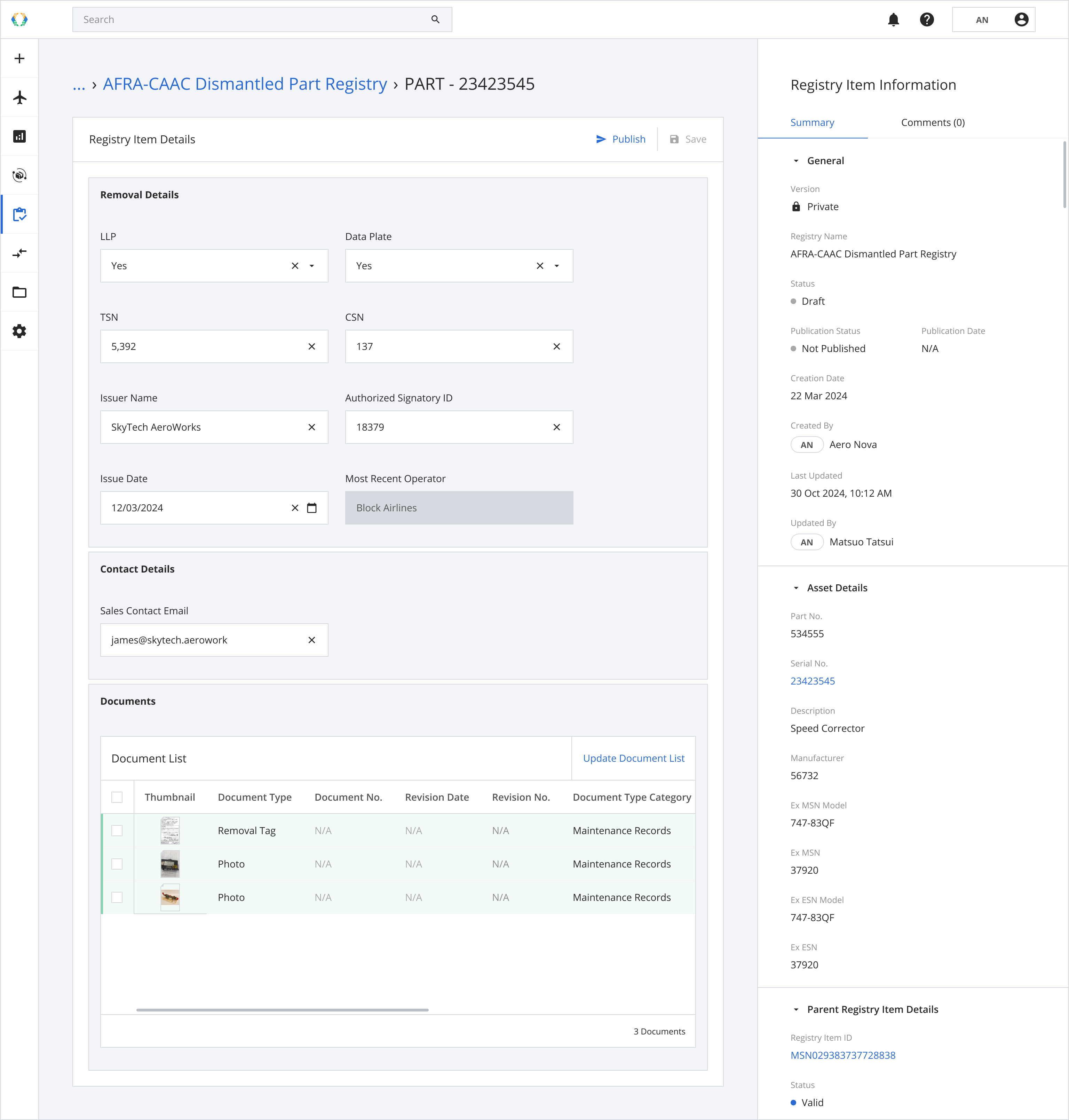Viewport: 1069px width, 1120px height.
Task: Open the folder icon in the sidebar
Action: pos(19,292)
